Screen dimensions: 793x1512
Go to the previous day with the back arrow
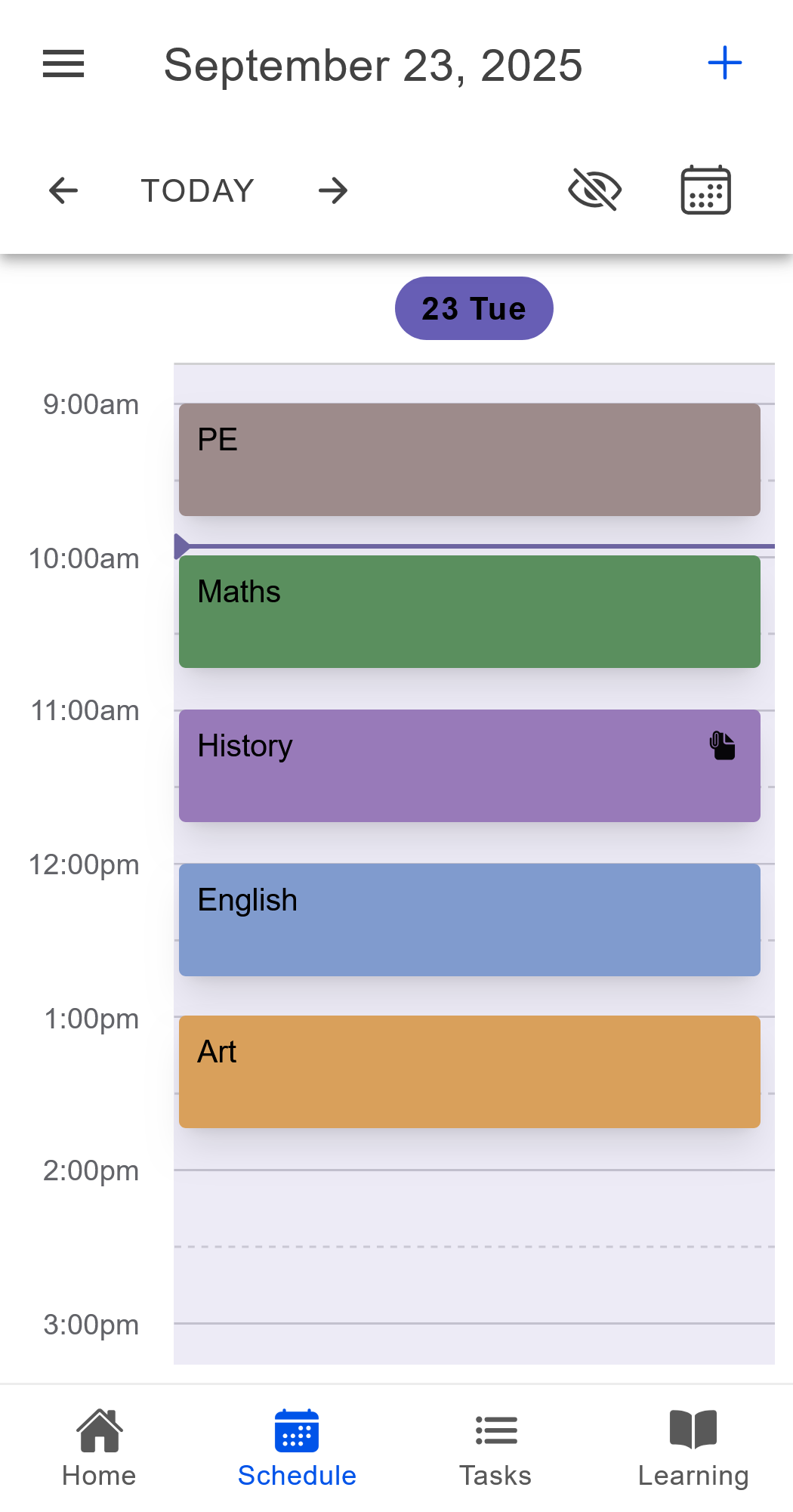point(63,190)
